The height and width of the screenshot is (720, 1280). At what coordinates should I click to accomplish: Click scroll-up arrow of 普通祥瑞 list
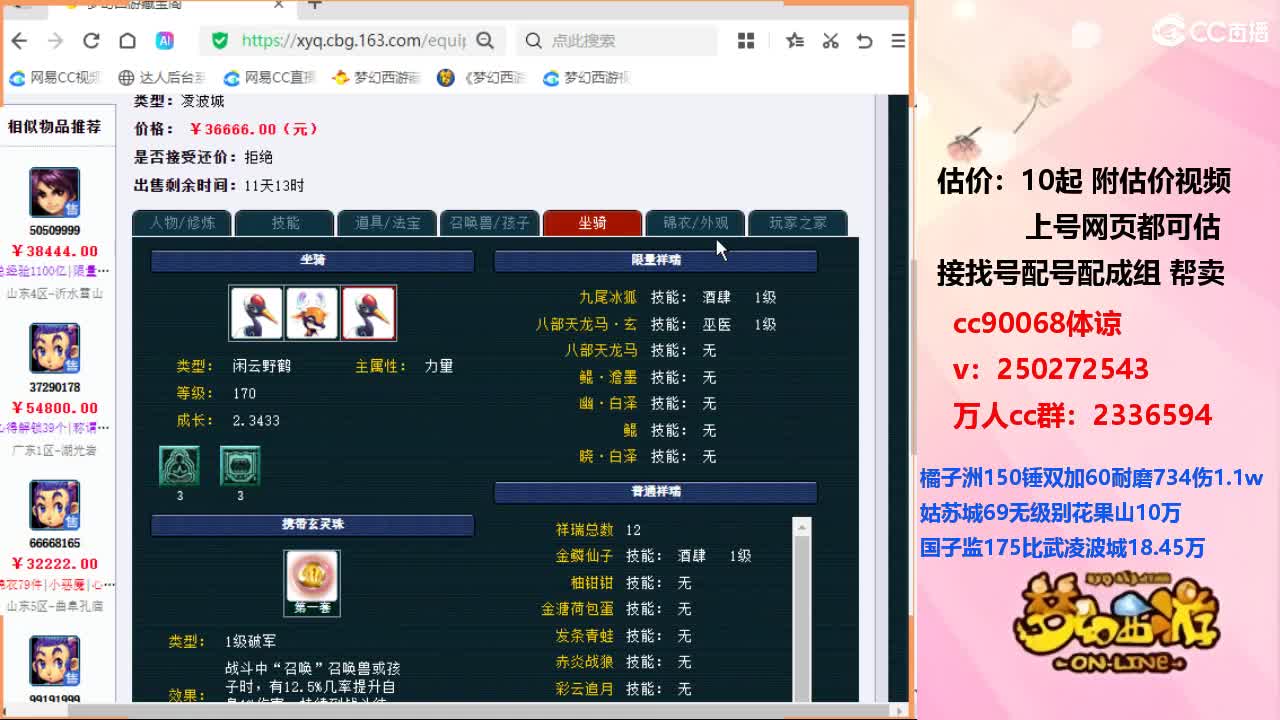[x=802, y=526]
